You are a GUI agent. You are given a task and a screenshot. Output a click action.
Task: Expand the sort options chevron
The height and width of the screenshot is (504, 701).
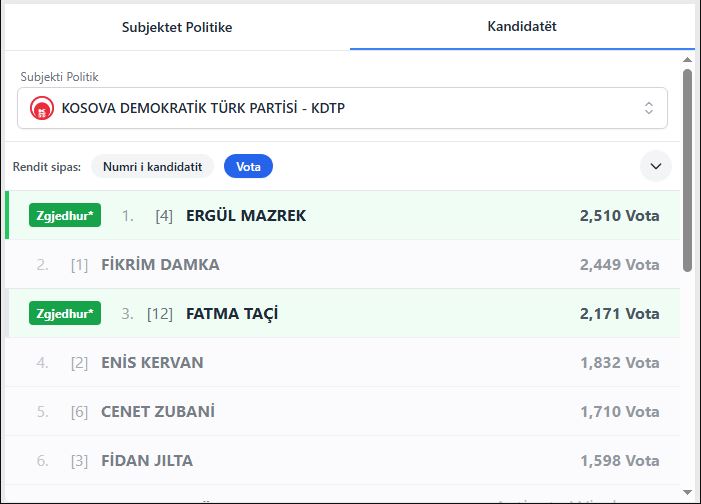(x=656, y=166)
